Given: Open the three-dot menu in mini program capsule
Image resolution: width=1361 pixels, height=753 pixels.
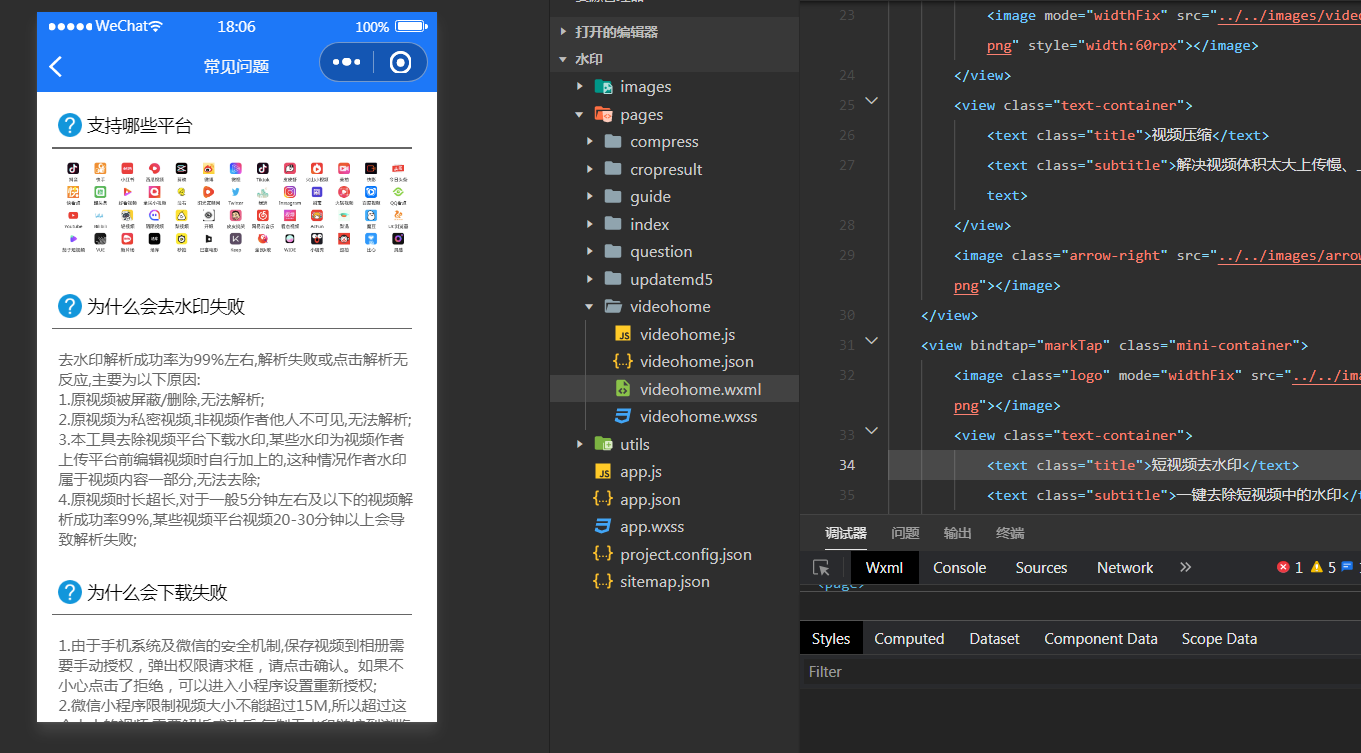Looking at the screenshot, I should (346, 62).
